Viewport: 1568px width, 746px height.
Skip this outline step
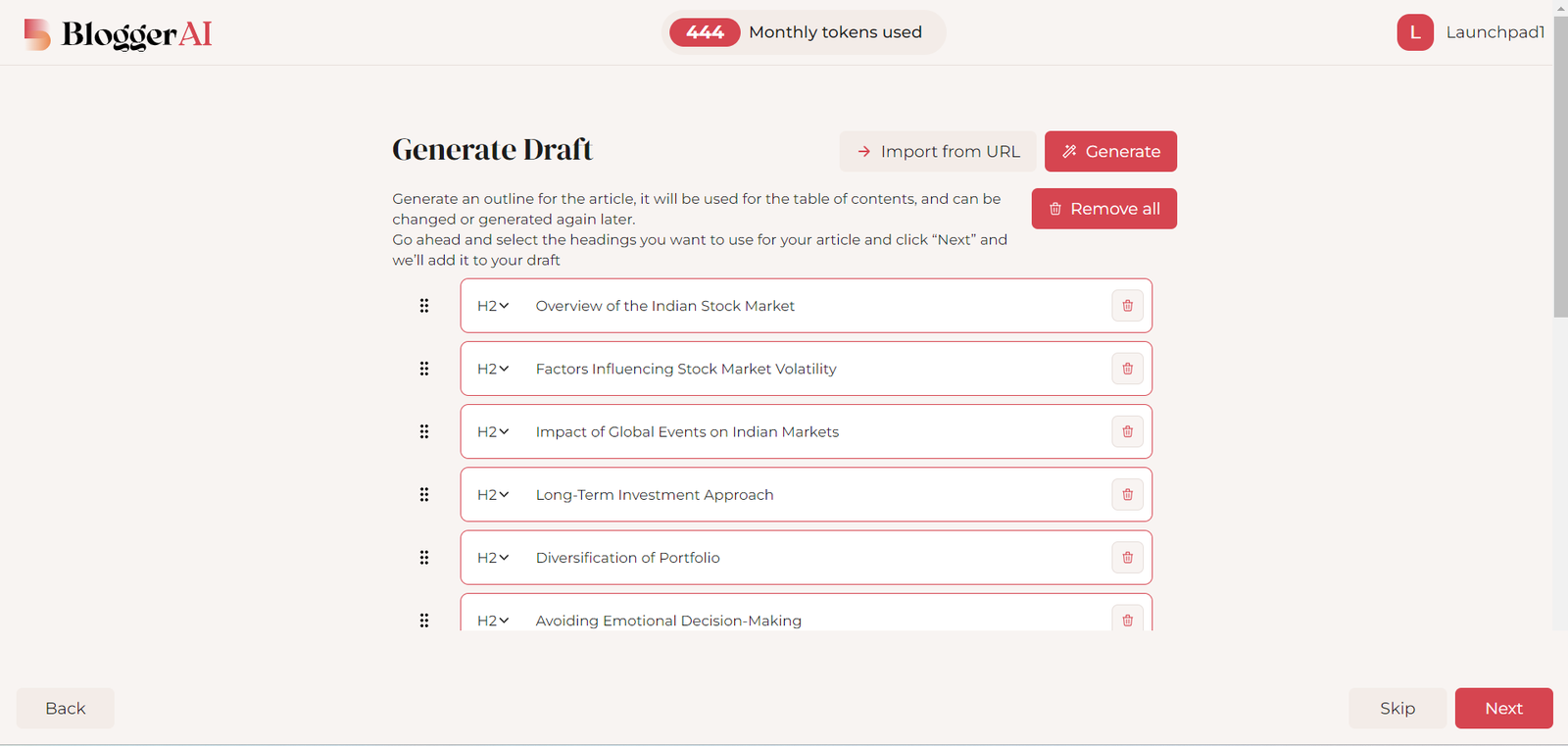[x=1397, y=708]
